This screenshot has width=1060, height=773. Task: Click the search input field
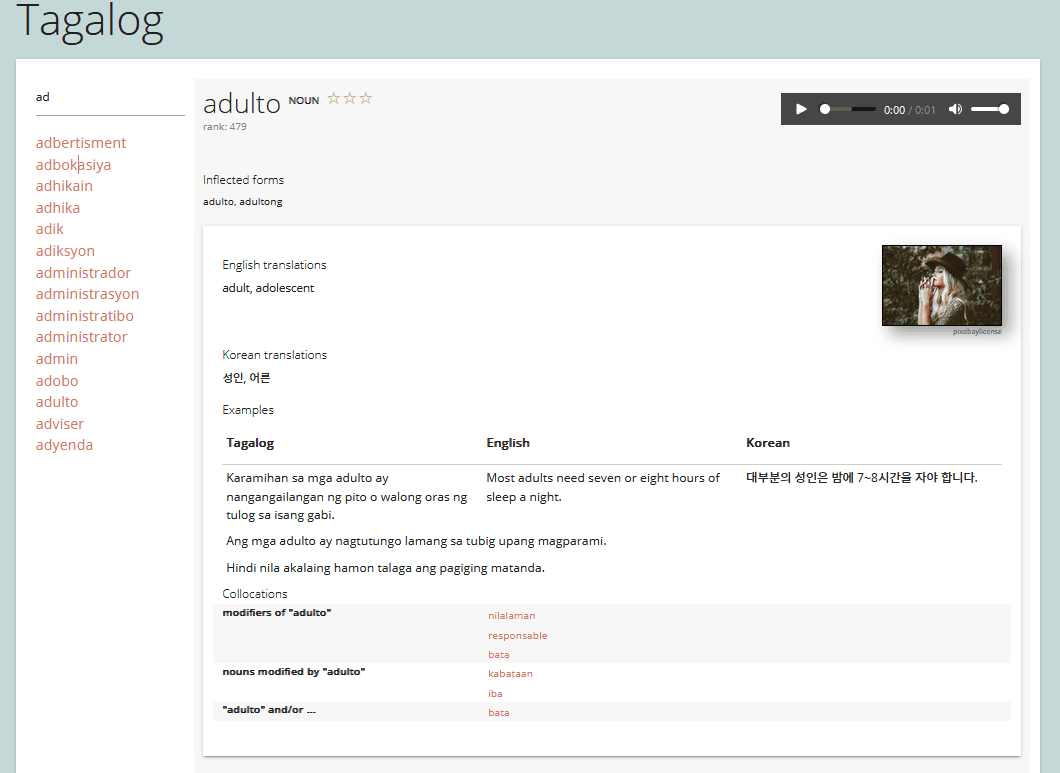pyautogui.click(x=110, y=97)
